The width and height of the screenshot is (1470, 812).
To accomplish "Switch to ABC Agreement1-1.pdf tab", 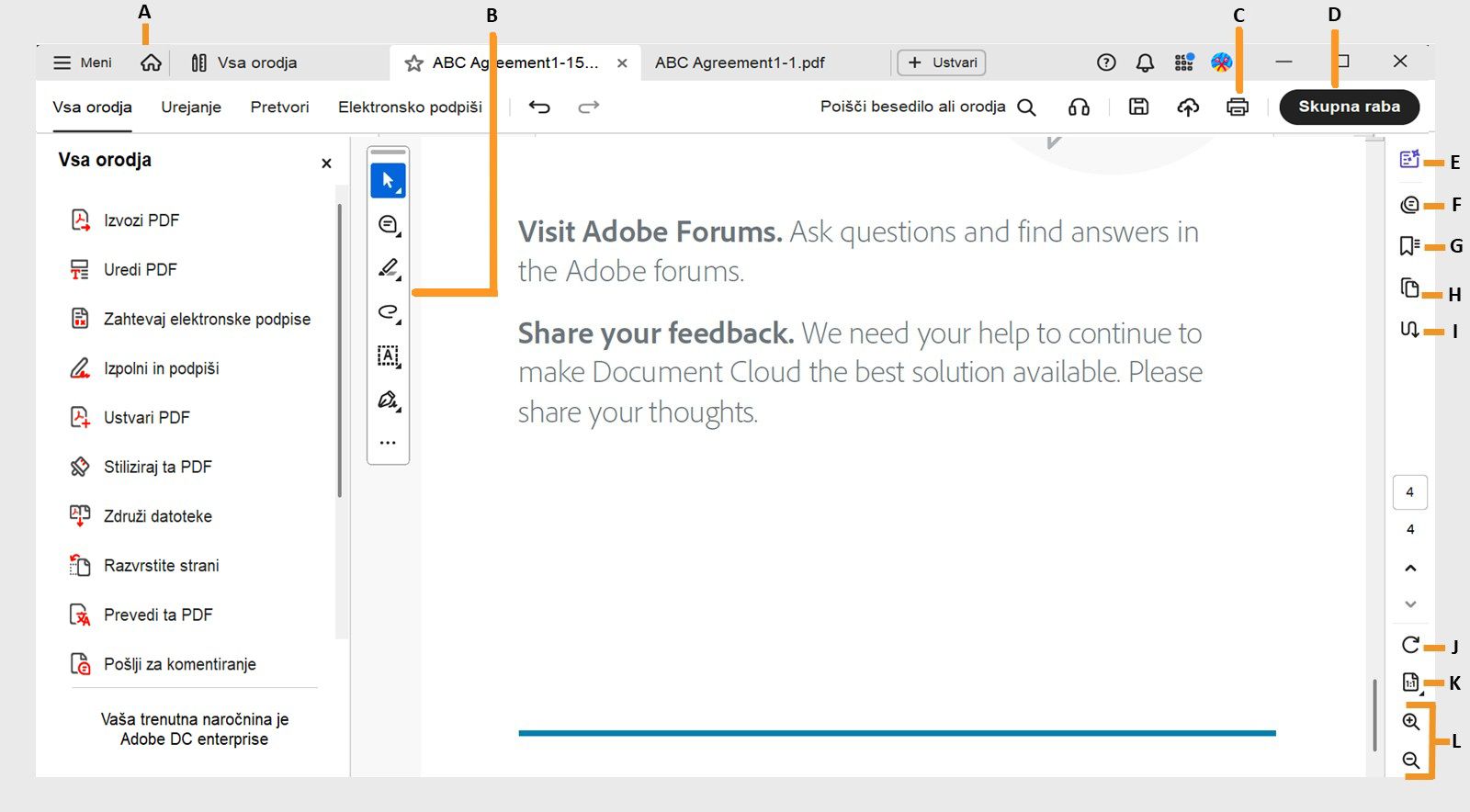I will [x=740, y=62].
